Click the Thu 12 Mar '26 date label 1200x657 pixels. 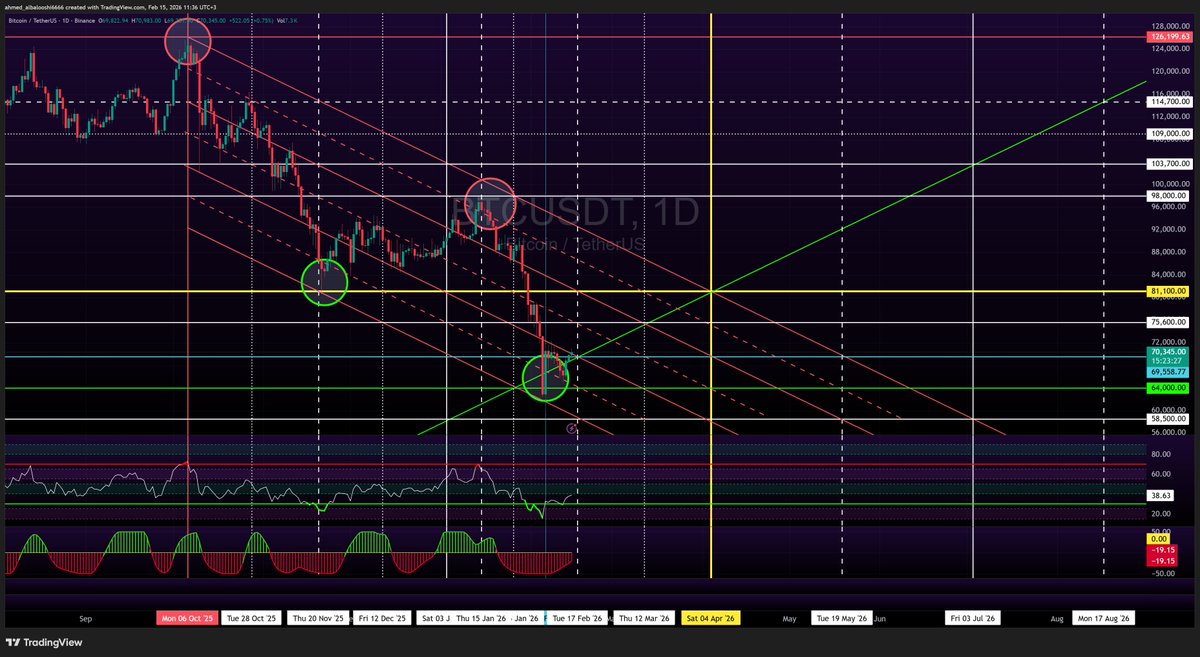coord(645,619)
